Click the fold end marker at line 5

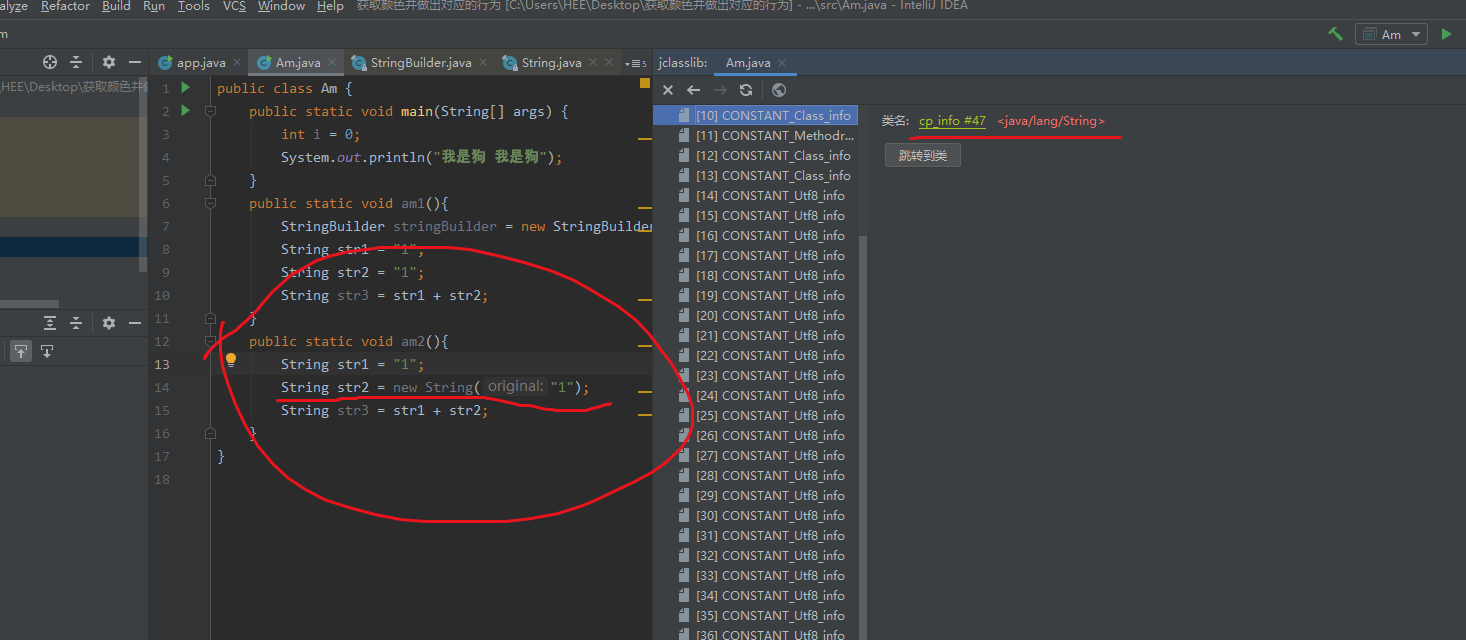click(x=210, y=180)
